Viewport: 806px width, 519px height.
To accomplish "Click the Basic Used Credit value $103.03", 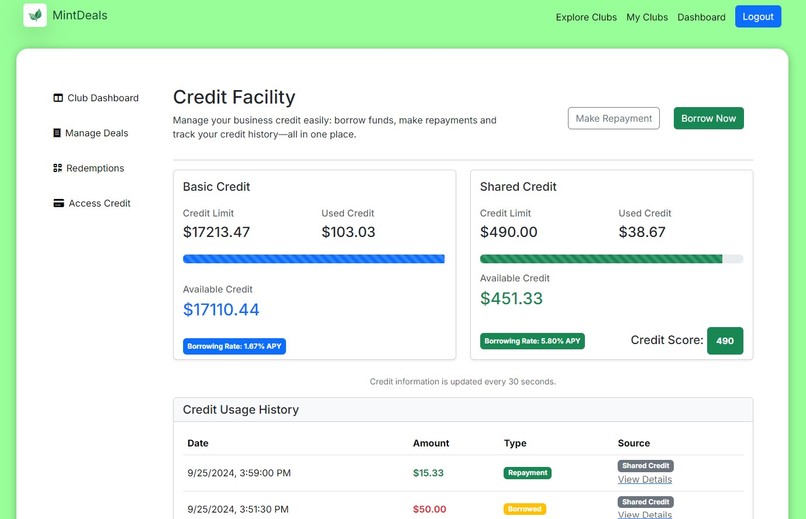I will pos(348,232).
